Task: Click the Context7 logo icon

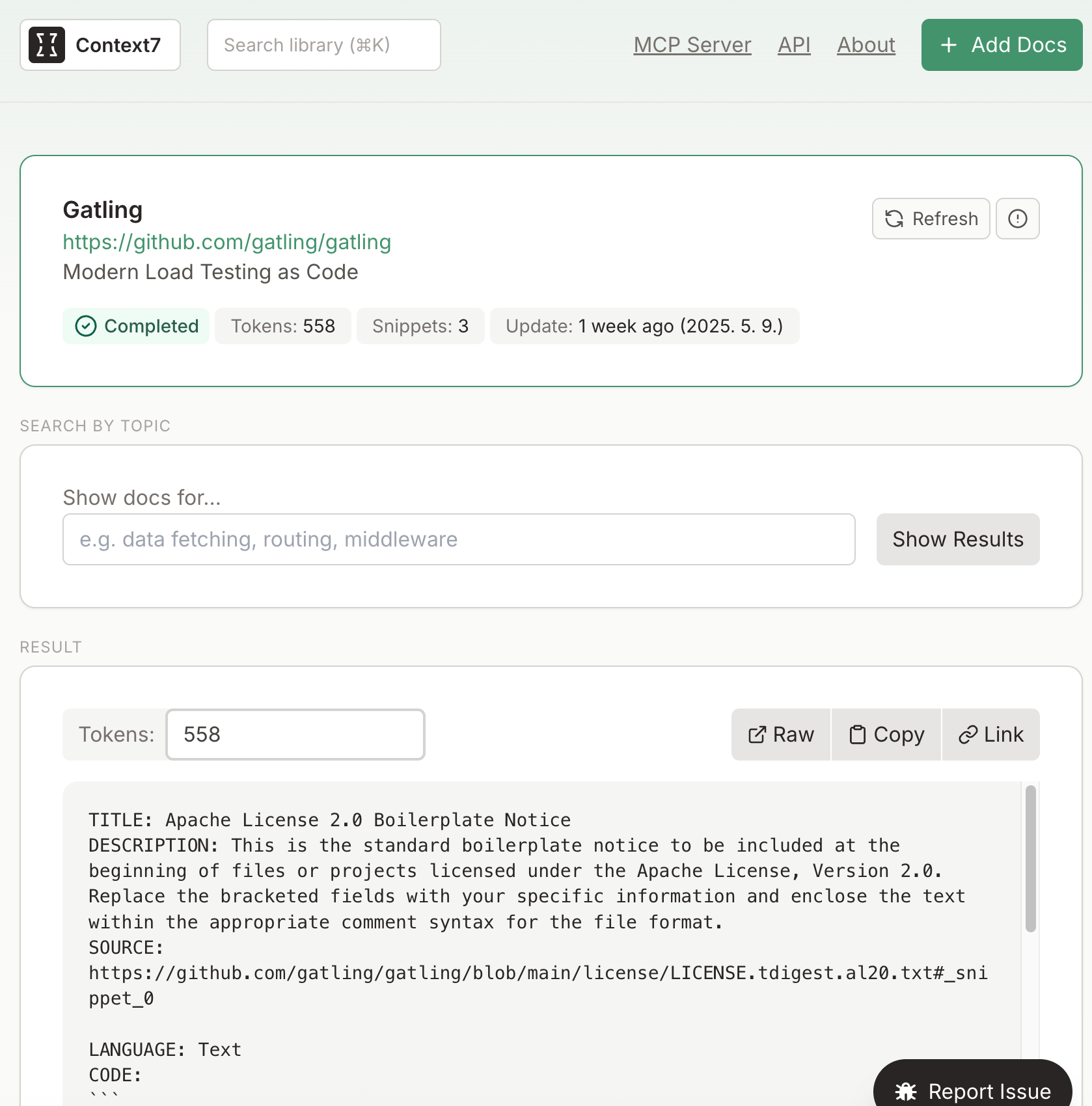Action: point(47,45)
